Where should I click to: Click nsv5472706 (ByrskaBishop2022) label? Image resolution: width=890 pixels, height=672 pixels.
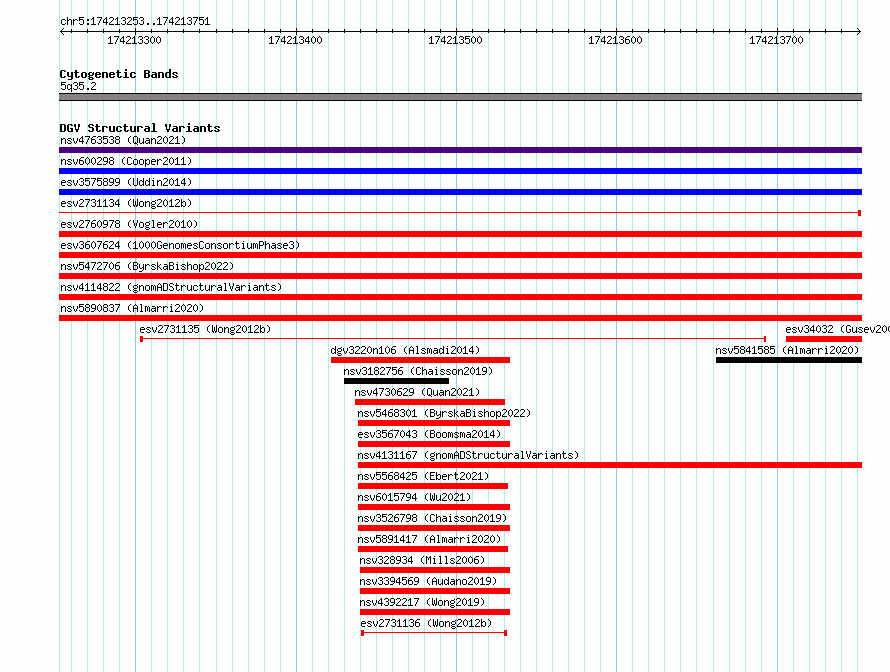tap(147, 266)
